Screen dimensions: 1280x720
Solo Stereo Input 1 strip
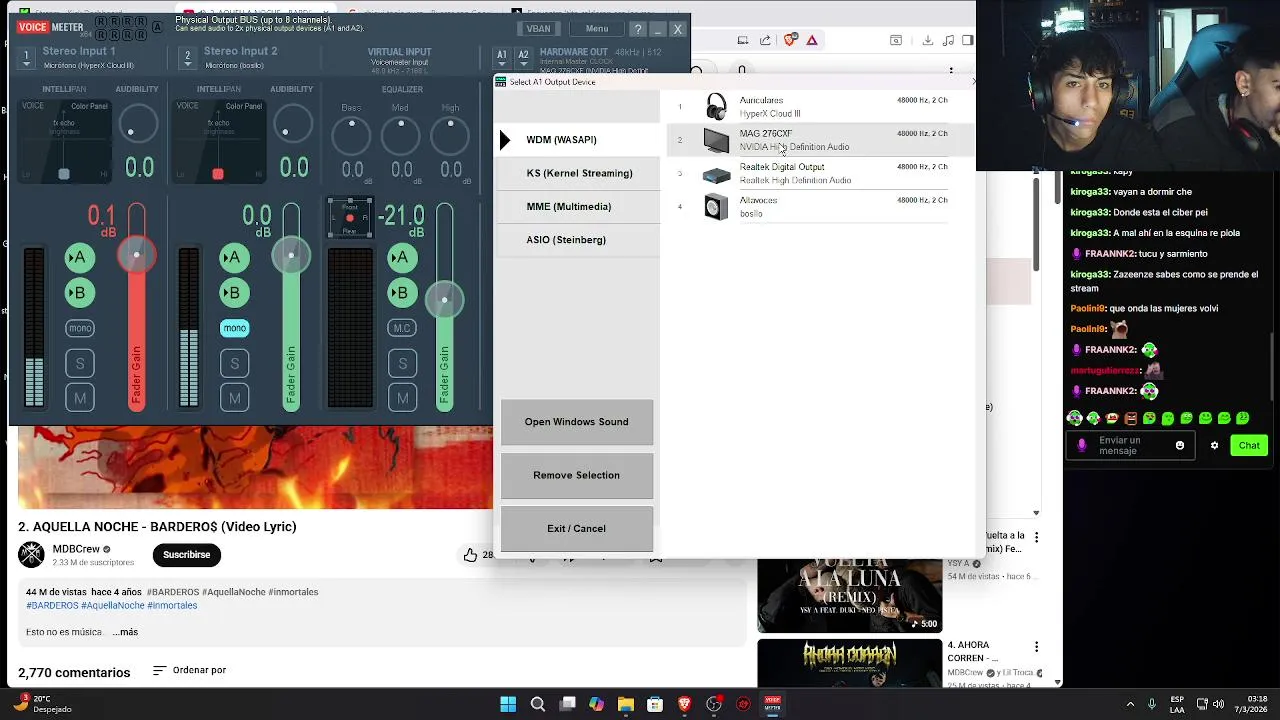80,364
